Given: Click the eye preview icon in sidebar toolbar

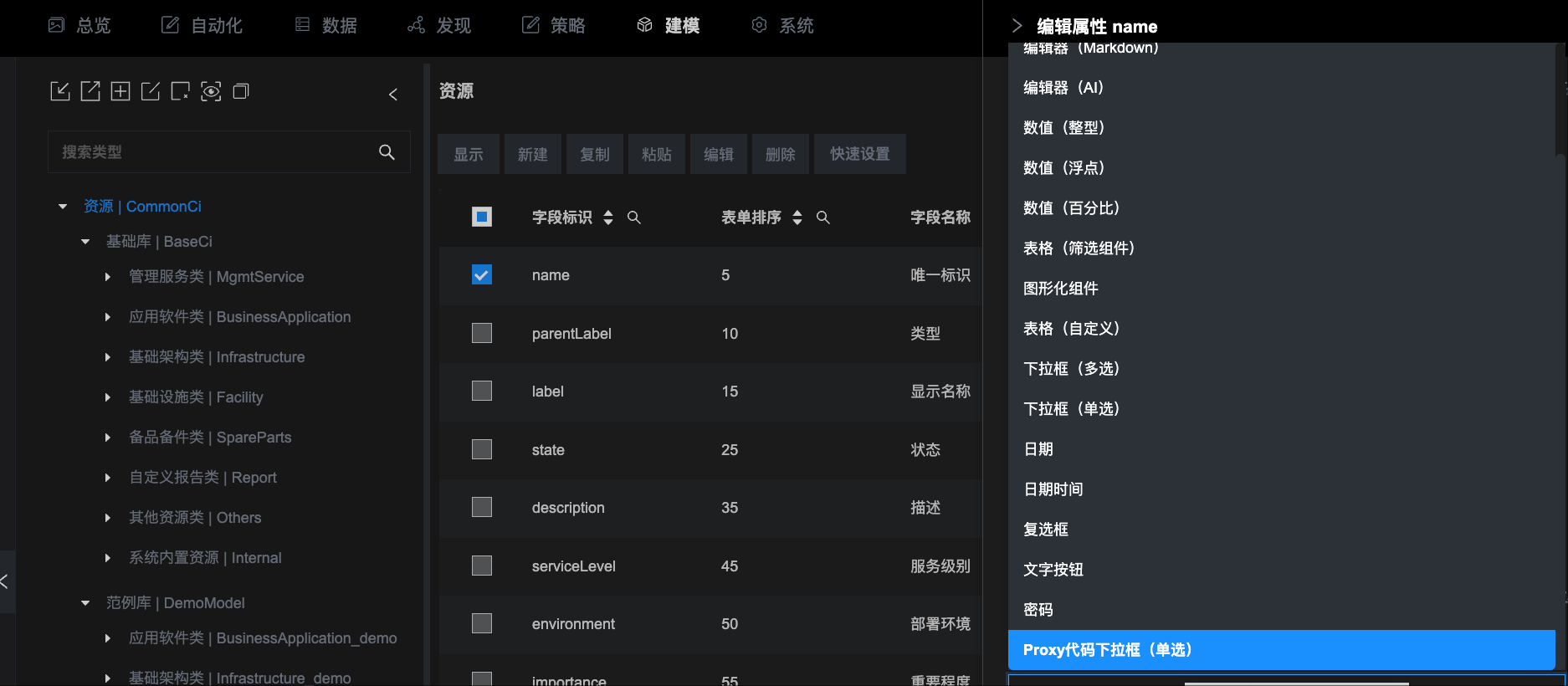Looking at the screenshot, I should click(x=211, y=91).
